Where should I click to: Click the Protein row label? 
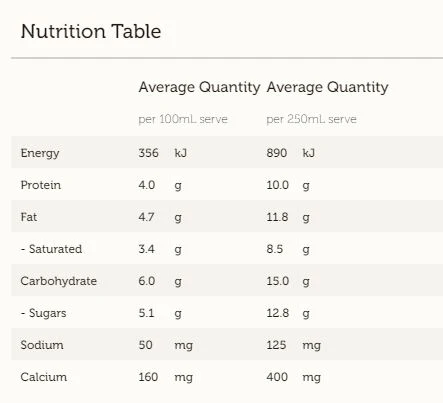41,185
